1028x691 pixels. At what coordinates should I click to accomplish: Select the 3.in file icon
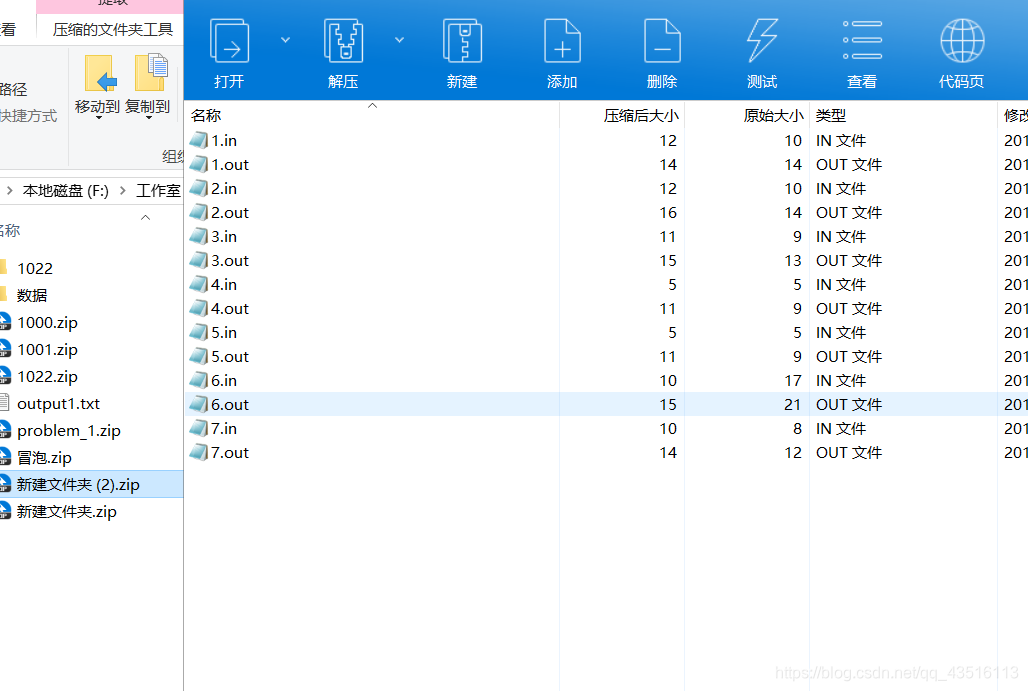tap(199, 237)
